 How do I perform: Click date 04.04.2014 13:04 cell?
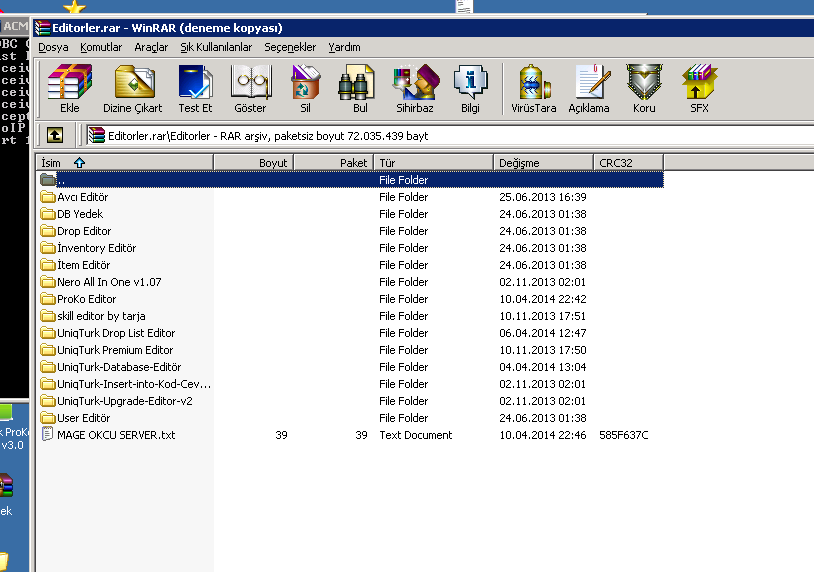point(542,367)
